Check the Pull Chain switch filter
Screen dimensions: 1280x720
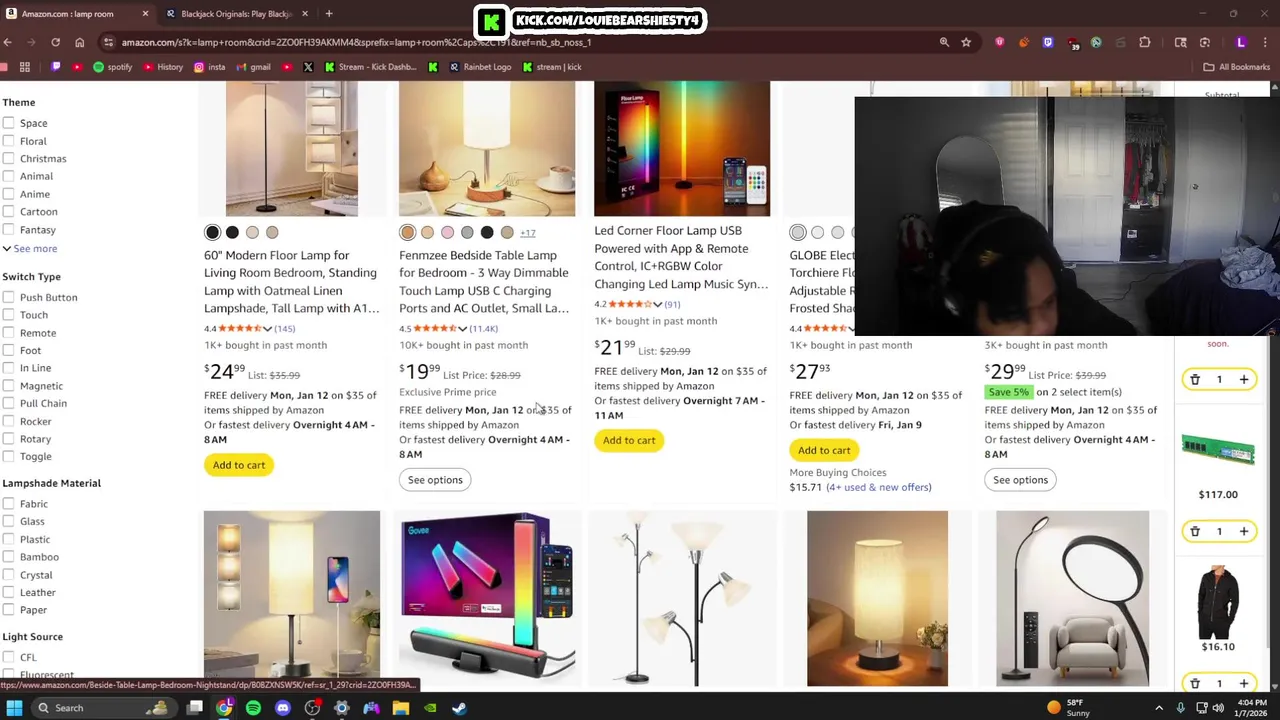point(9,403)
